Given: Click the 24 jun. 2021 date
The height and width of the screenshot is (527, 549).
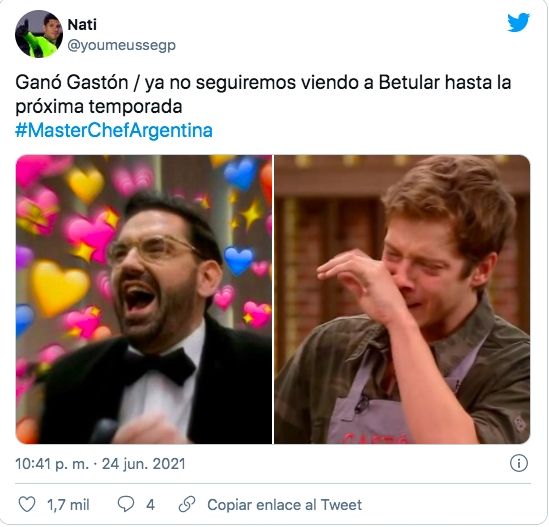Looking at the screenshot, I should pyautogui.click(x=144, y=464).
